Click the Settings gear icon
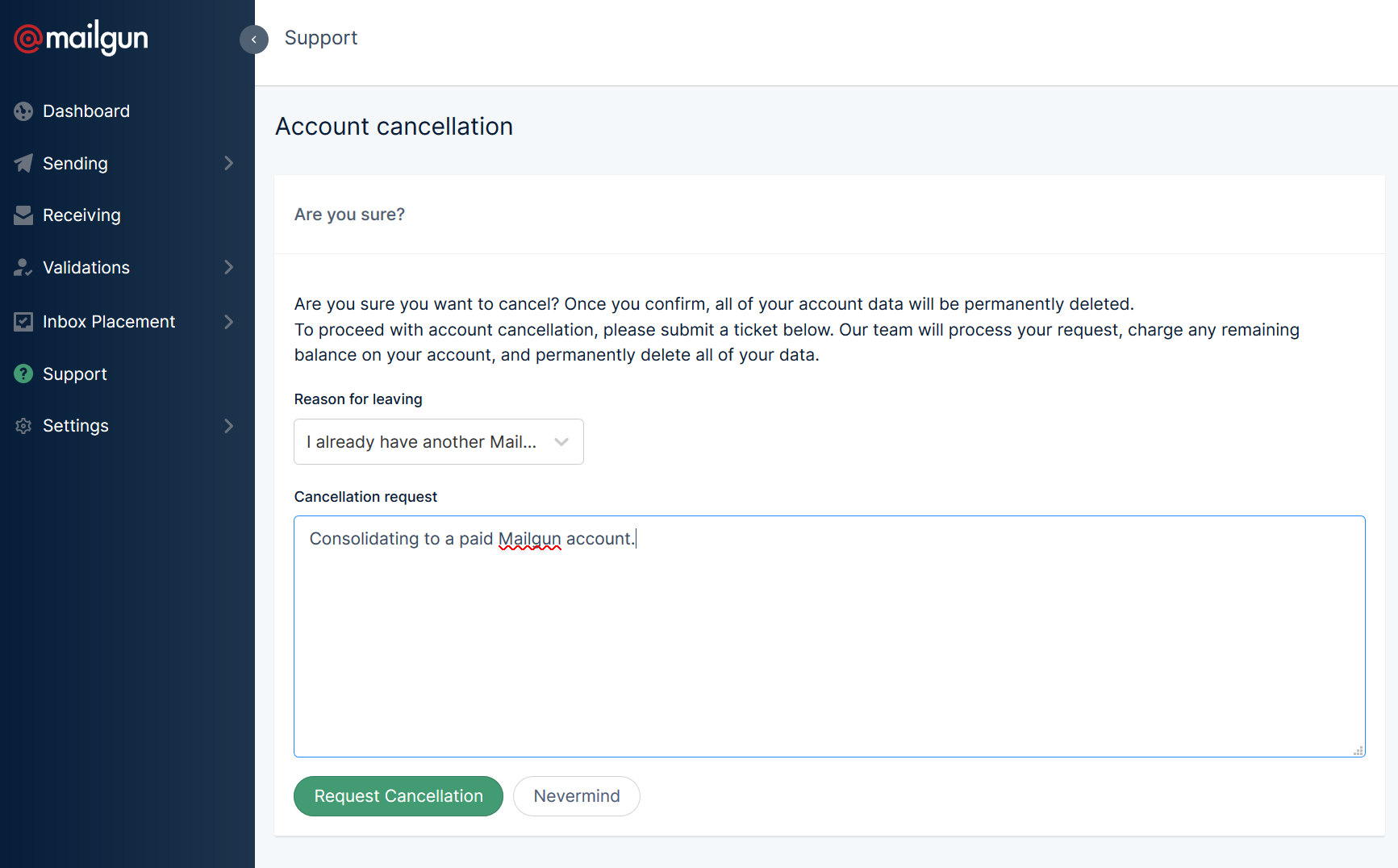Screen dimensions: 1398x868 (x=23, y=426)
